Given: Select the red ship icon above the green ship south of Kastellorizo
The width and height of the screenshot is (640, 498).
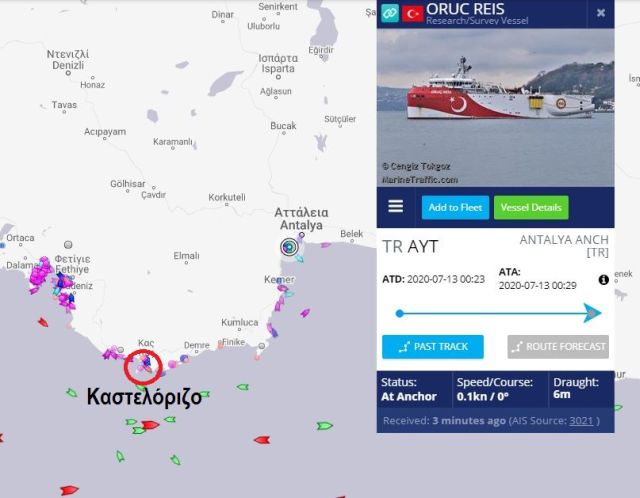Looking at the screenshot, I should point(150,425).
